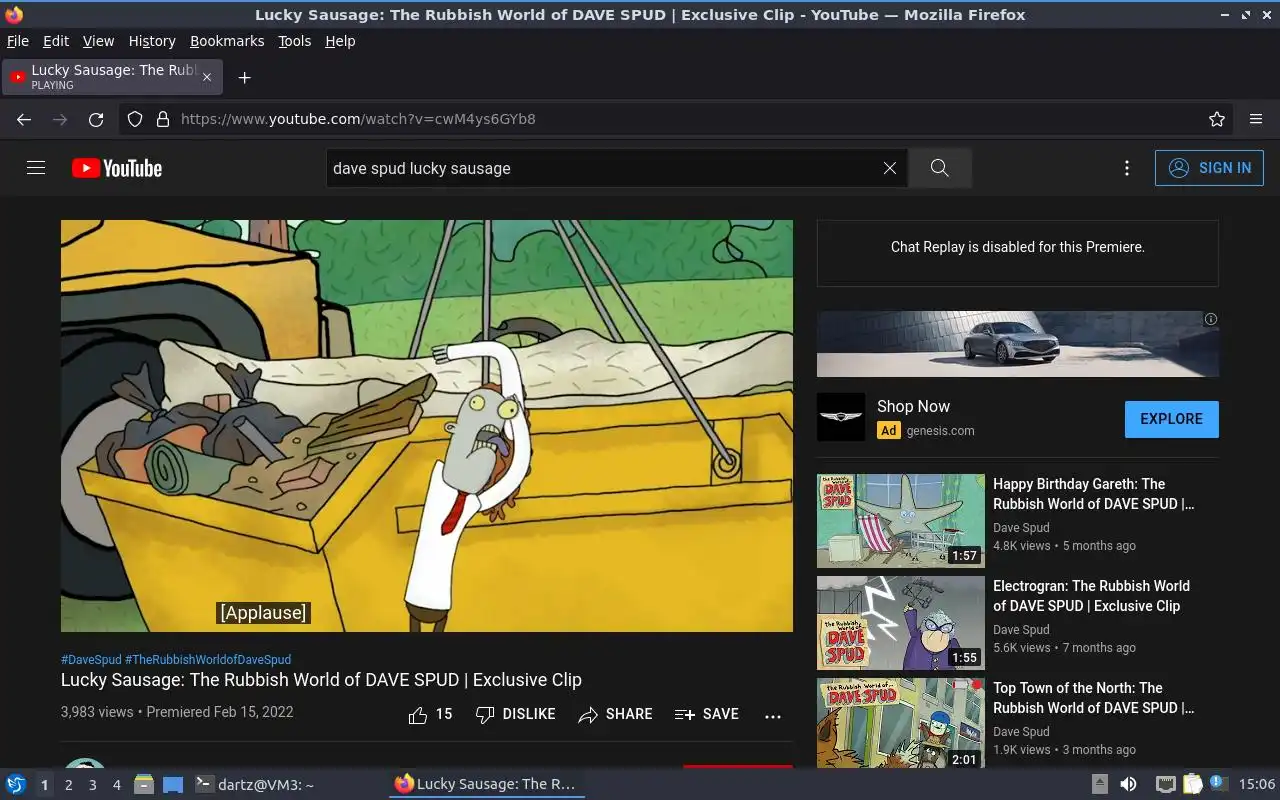This screenshot has height=800, width=1280.
Task: Open the network tray icon
Action: [1165, 784]
